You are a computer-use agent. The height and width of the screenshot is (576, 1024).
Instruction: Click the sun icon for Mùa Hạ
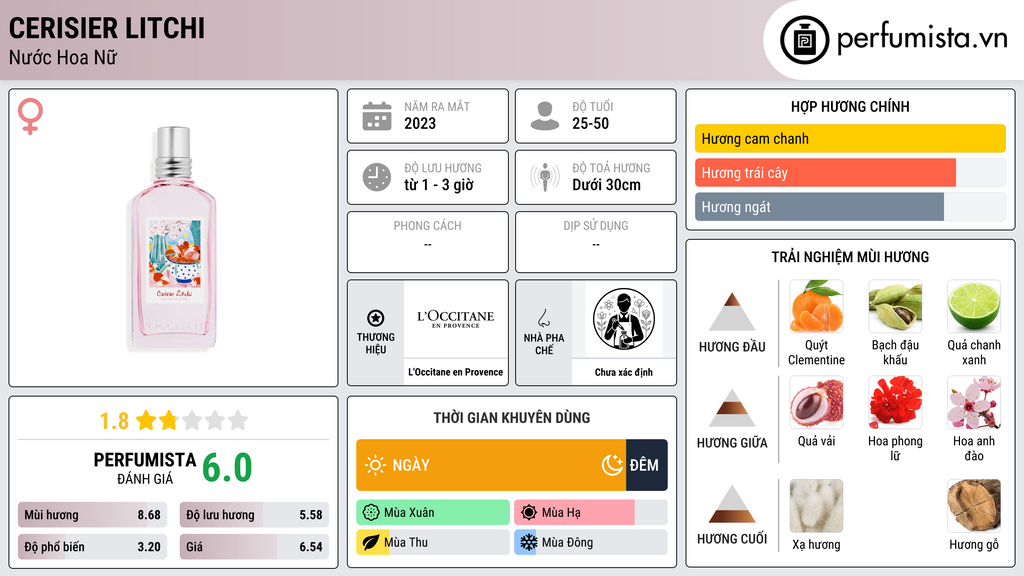529,513
